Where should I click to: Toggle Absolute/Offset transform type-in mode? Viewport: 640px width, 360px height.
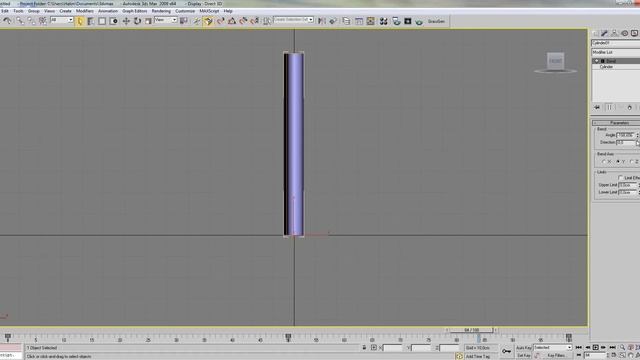(373, 348)
